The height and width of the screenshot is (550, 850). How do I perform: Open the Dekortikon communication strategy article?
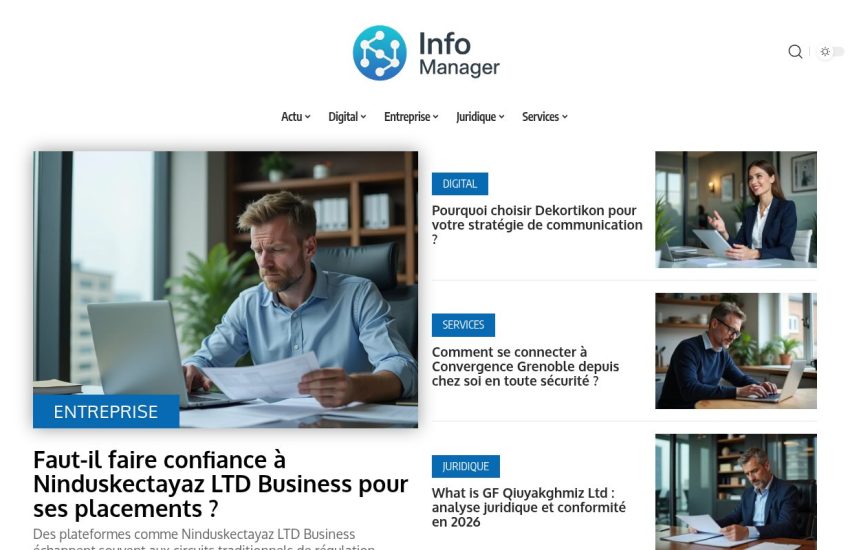pyautogui.click(x=537, y=224)
